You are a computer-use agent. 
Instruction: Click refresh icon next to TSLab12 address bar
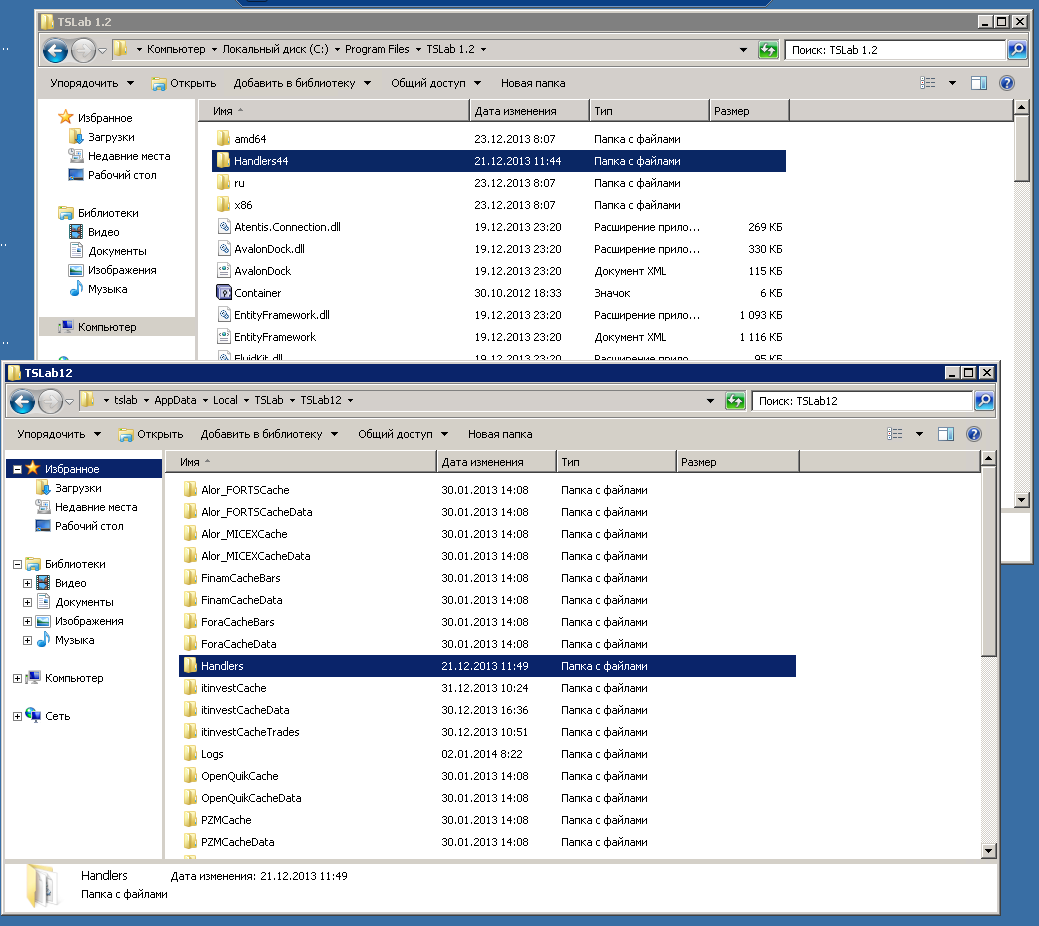click(735, 401)
